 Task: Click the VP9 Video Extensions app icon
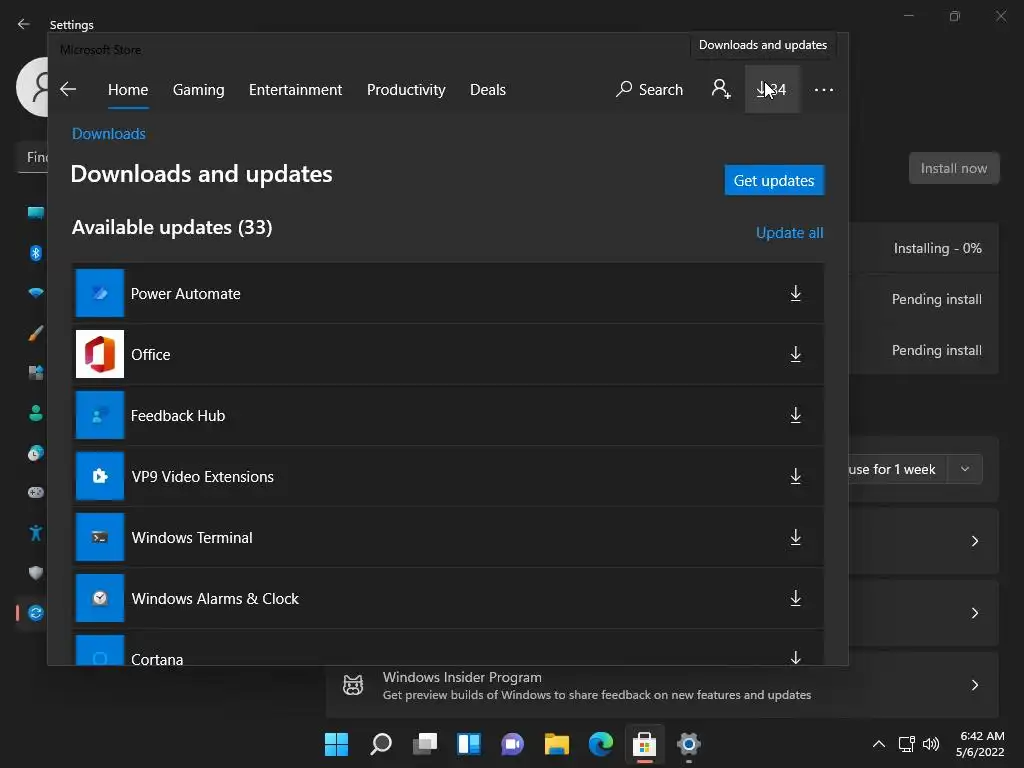(100, 476)
